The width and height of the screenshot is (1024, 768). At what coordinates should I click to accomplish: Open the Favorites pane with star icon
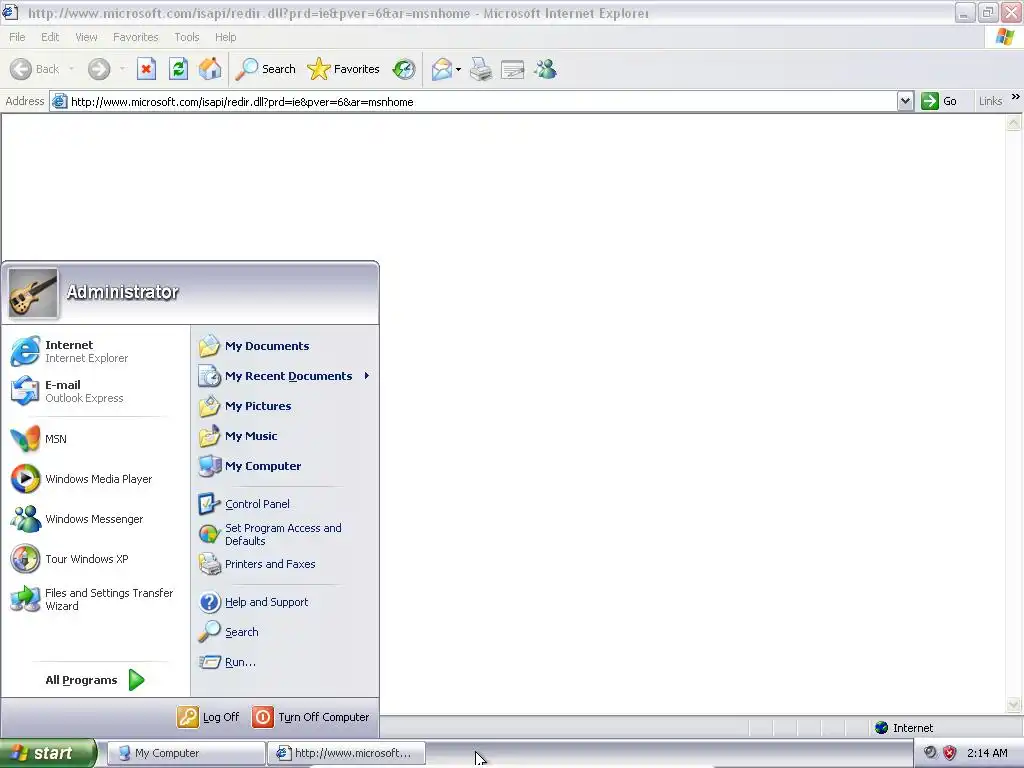[343, 69]
